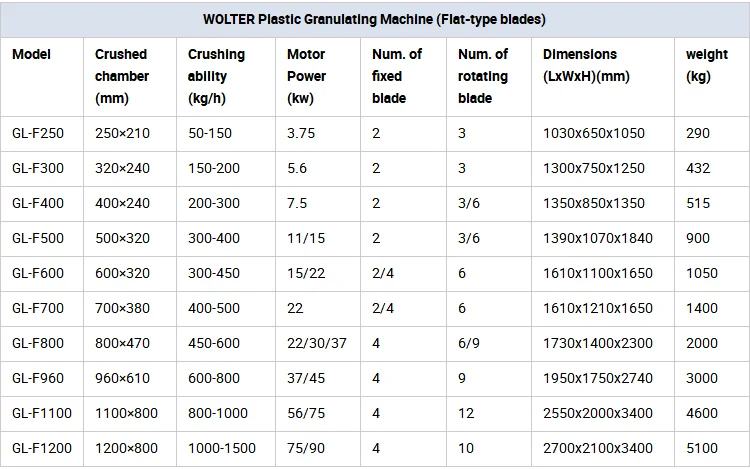Select the Model column header
This screenshot has height=469, width=750.
click(x=31, y=55)
